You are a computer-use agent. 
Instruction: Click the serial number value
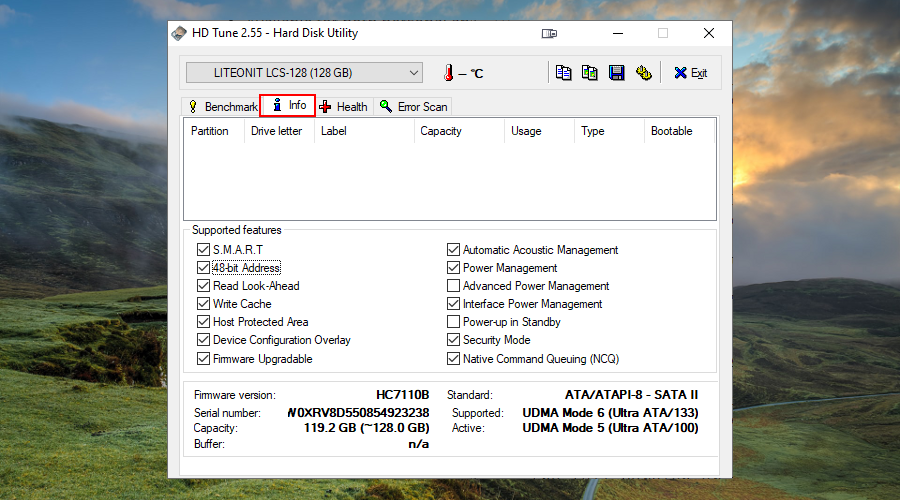[358, 413]
